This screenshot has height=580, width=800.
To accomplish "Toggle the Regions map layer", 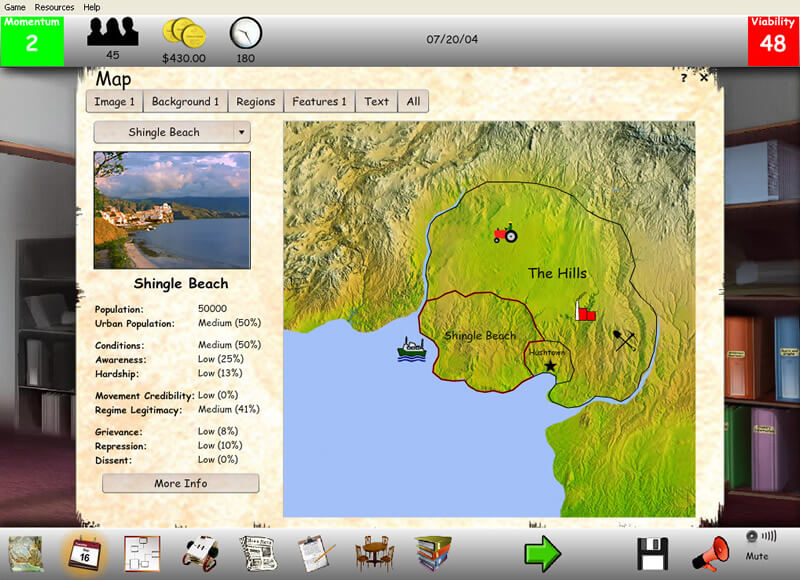I will point(256,101).
